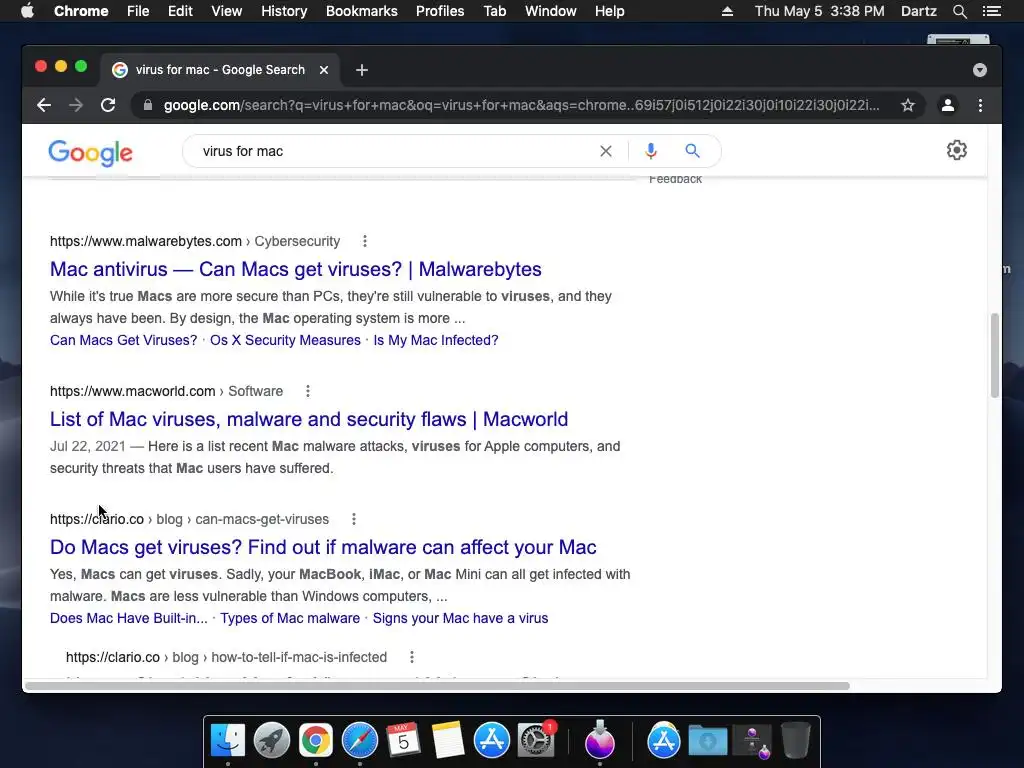
Task: Follow 'Signs your Mac have a virus' sitelink
Action: pos(460,618)
